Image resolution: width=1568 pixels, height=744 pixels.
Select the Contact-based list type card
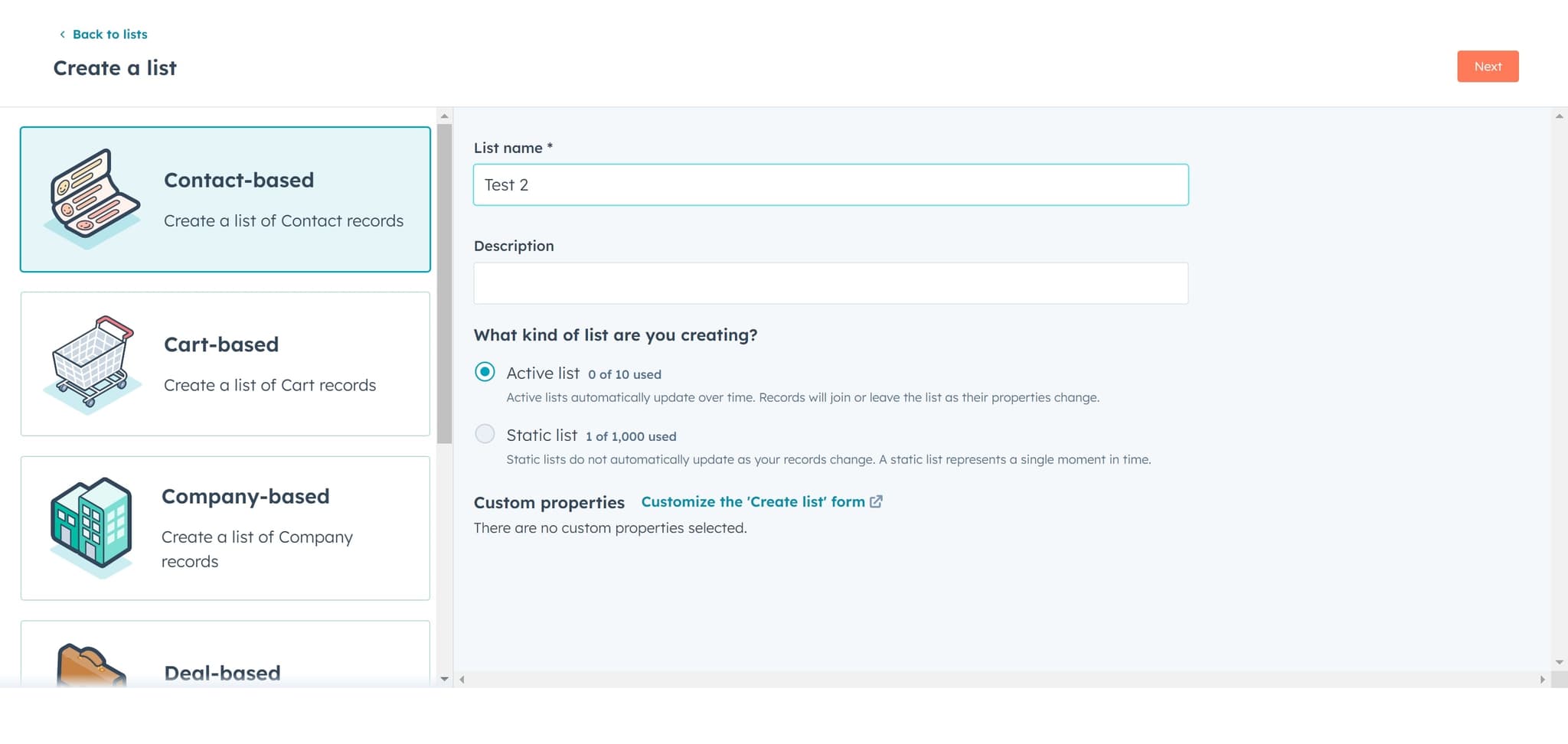pyautogui.click(x=225, y=199)
